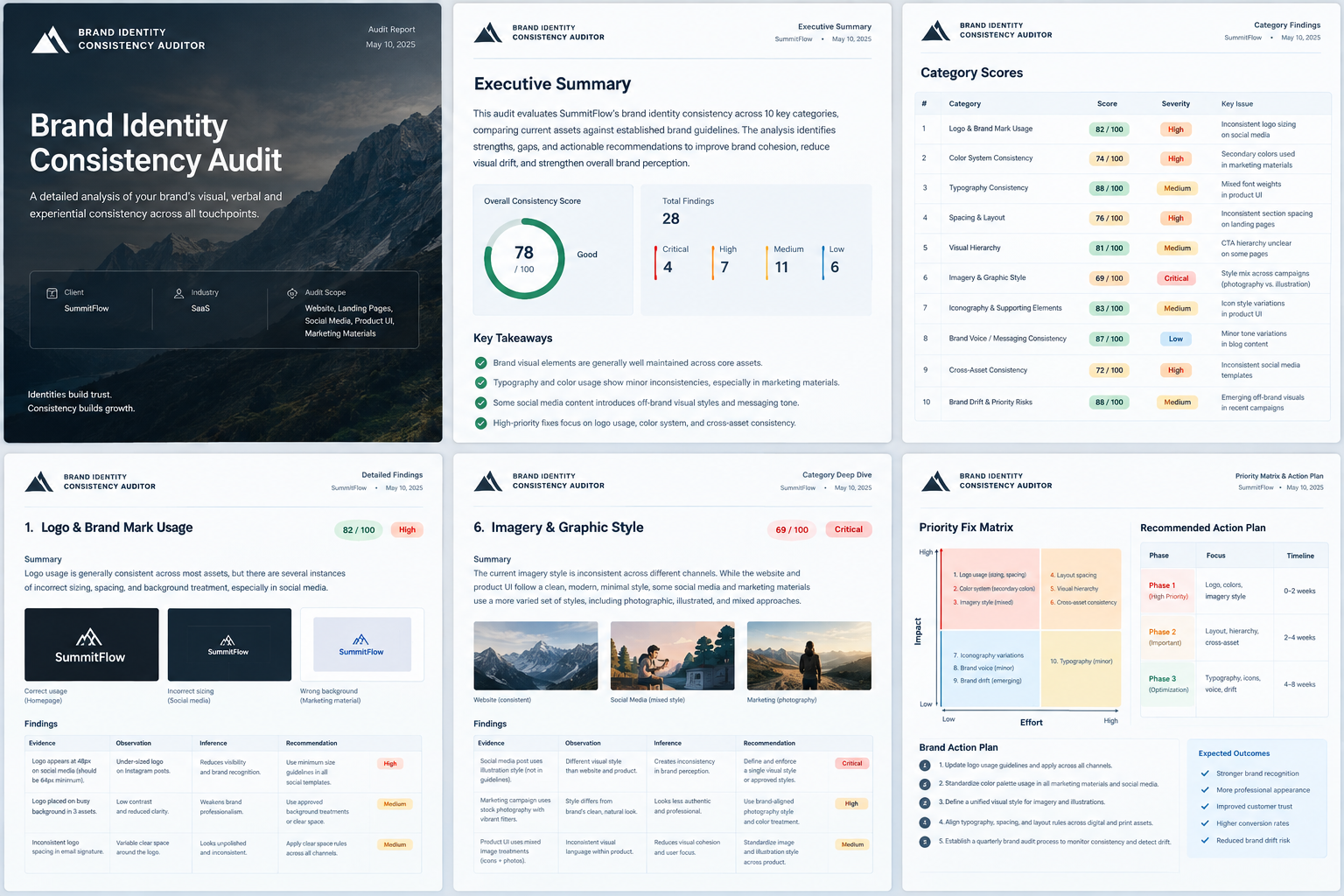The width and height of the screenshot is (1344, 896).
Task: Click the '74 / 100' score in Color System Consistency row
Action: (1109, 158)
